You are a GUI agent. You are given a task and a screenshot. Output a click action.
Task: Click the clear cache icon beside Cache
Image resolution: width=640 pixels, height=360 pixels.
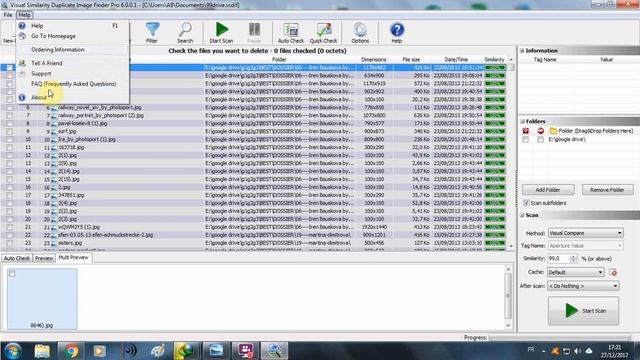[x=613, y=272]
